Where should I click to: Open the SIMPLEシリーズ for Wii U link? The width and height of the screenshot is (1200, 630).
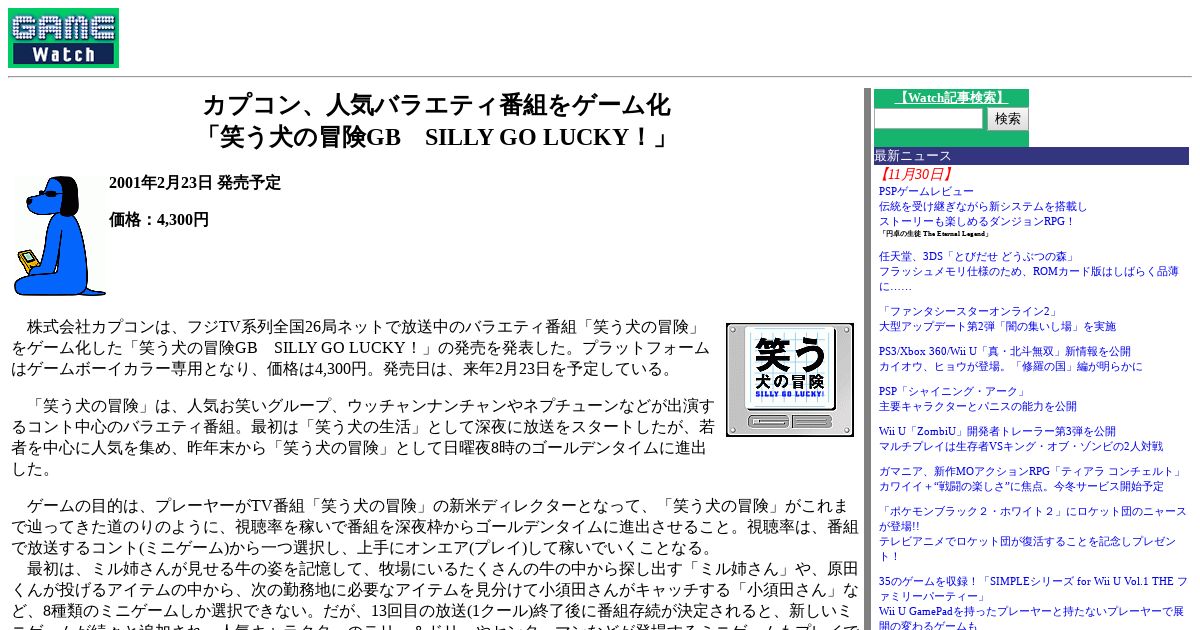click(x=1033, y=603)
